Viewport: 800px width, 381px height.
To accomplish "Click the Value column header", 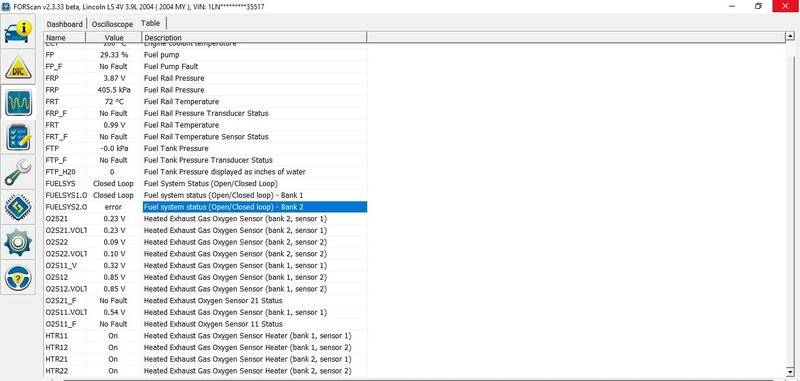I will click(x=114, y=38).
